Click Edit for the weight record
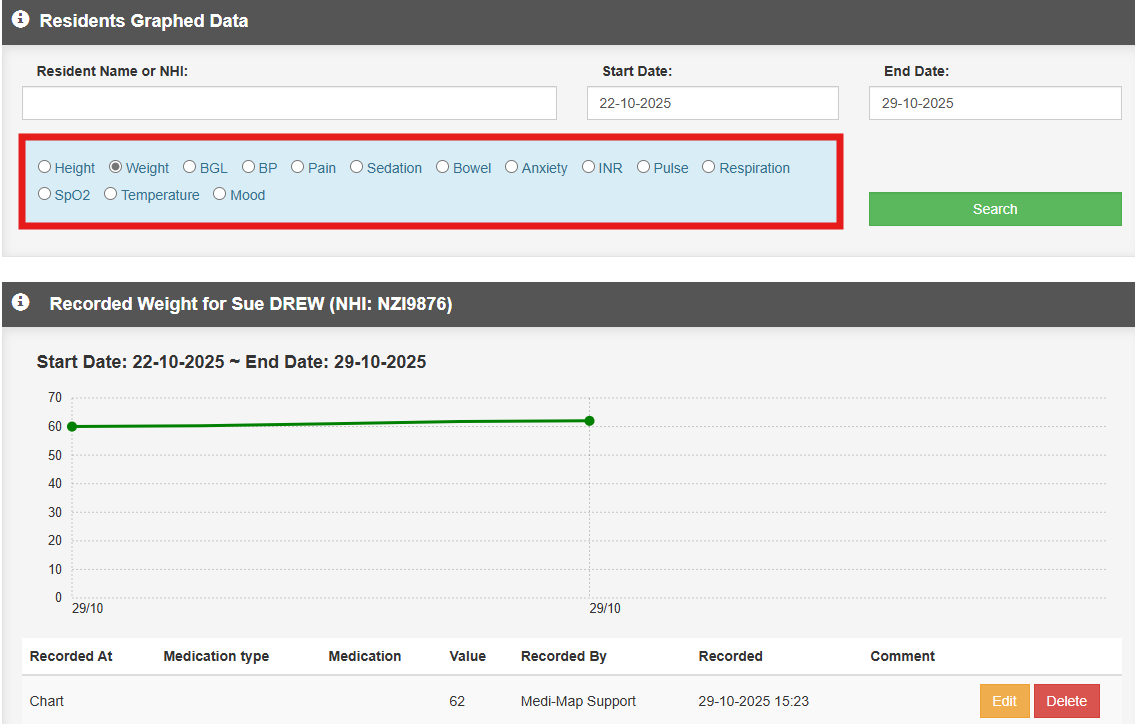 coord(1004,701)
